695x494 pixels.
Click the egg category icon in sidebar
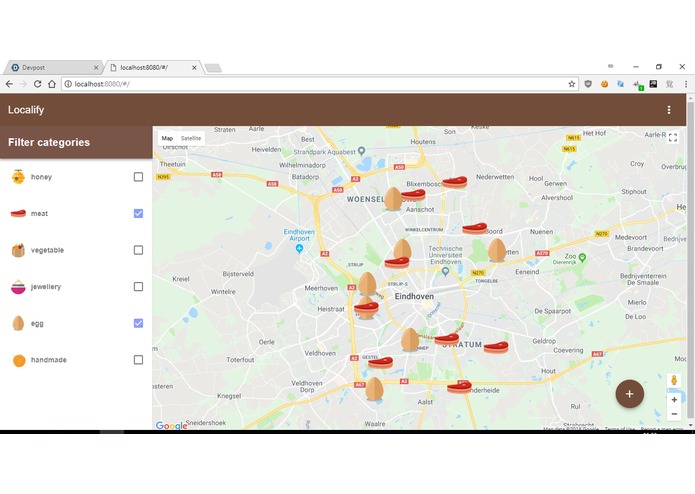coord(18,323)
